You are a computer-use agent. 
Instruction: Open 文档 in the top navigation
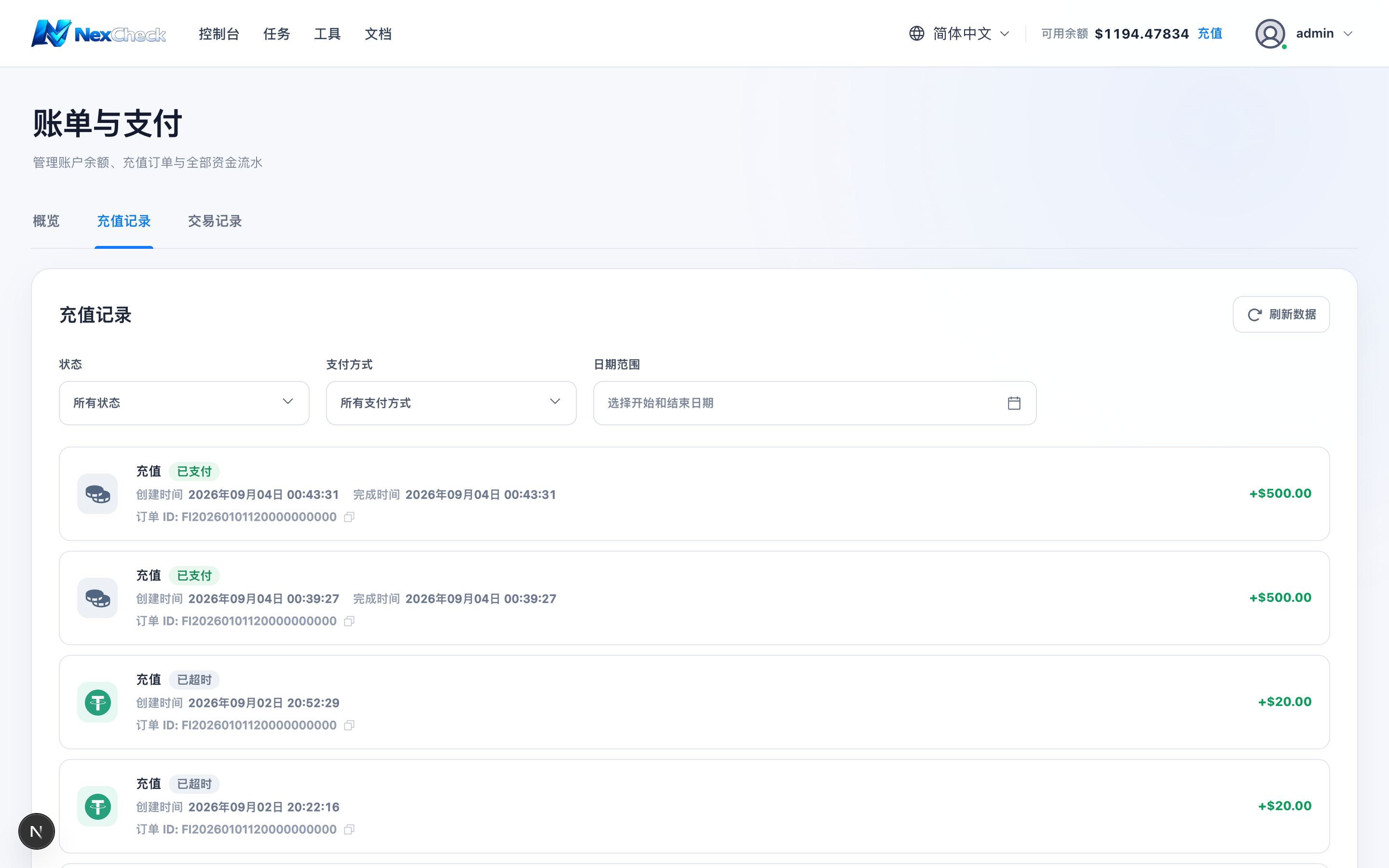(x=378, y=34)
